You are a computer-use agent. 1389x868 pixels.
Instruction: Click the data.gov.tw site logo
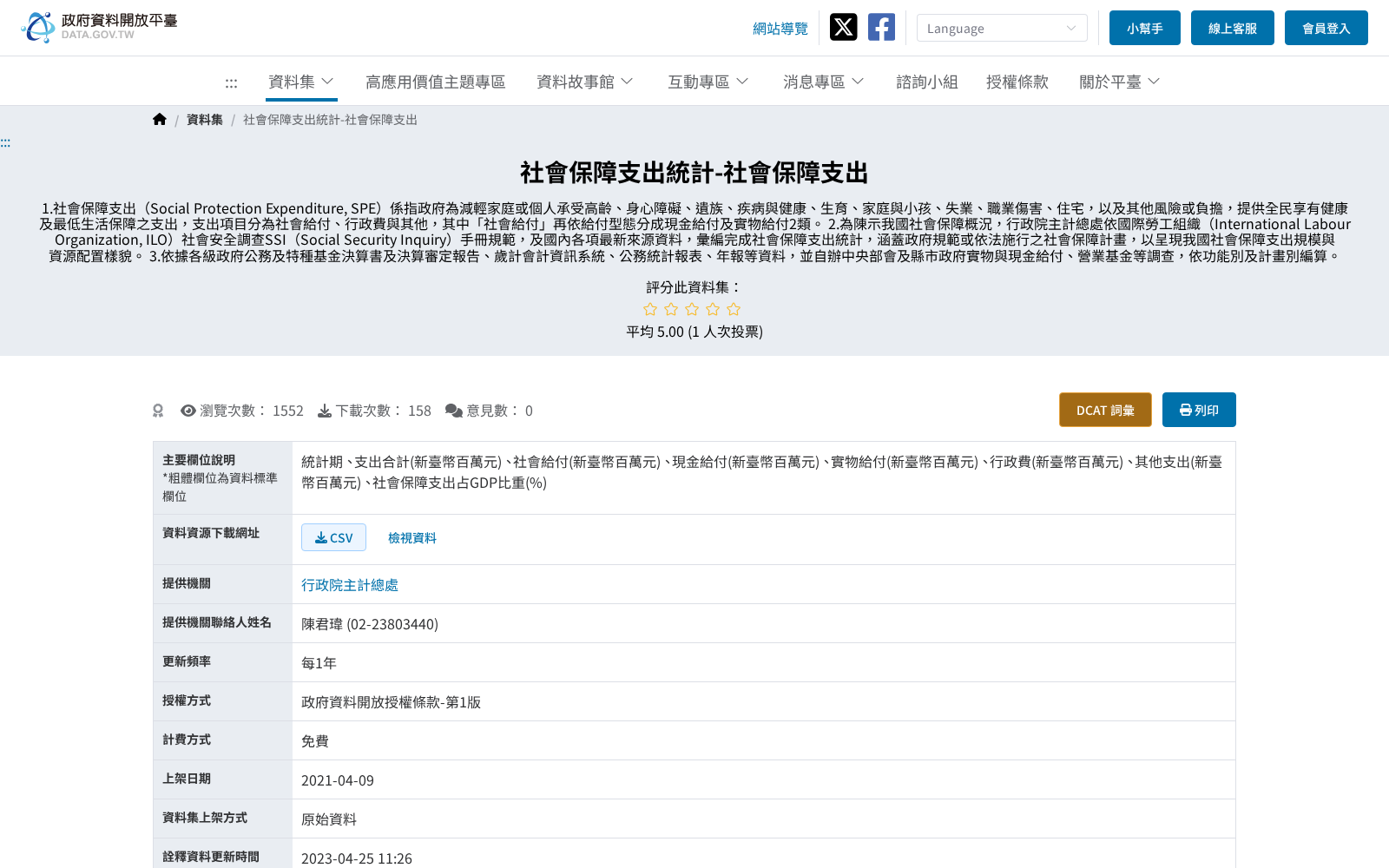[x=99, y=27]
